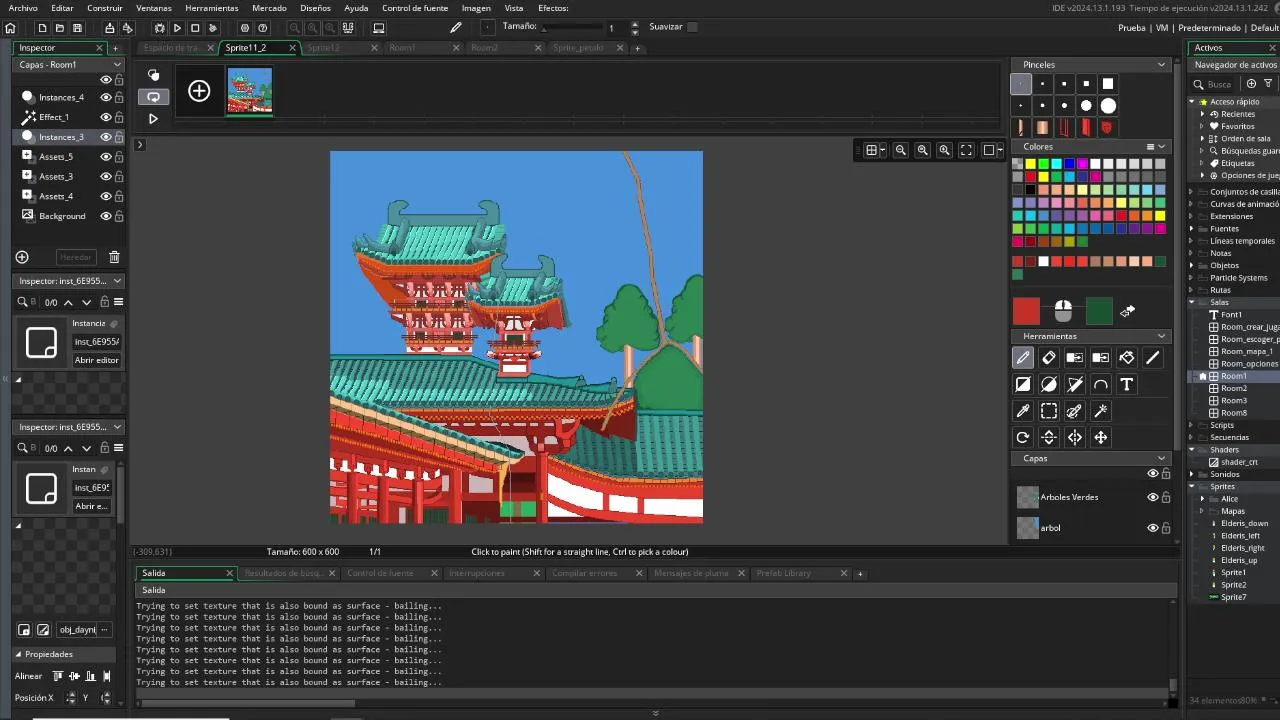Expand the Scripts folder
The height and width of the screenshot is (720, 1280).
coord(1192,425)
